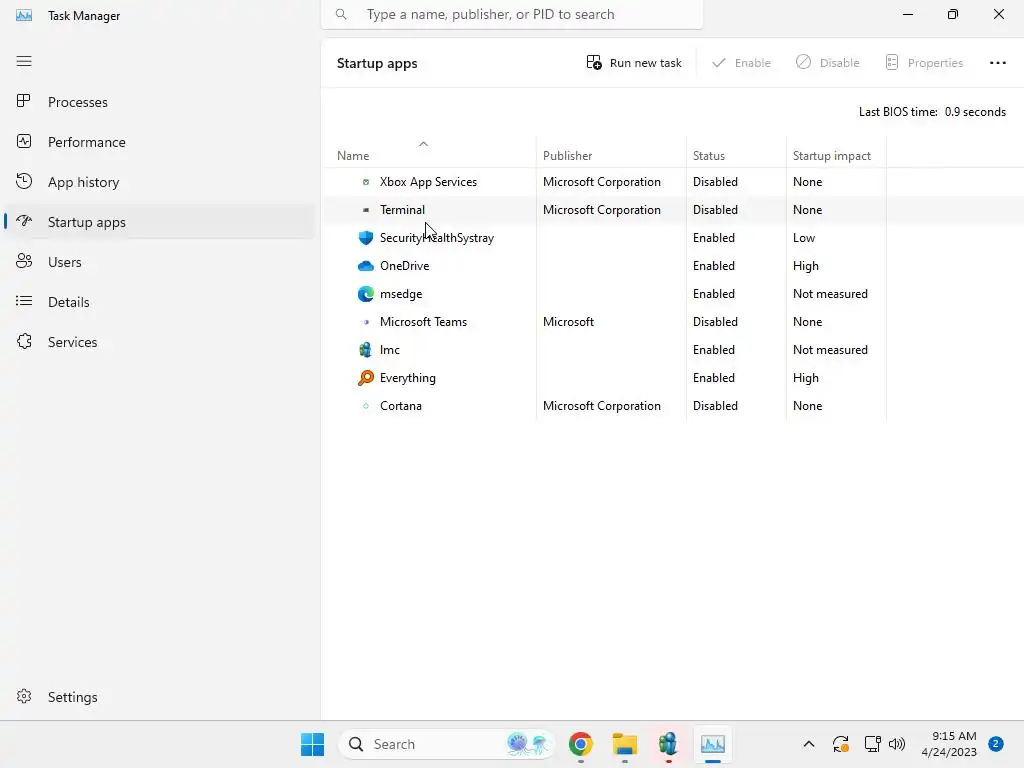1024x768 pixels.
Task: Select the Terminal startup row
Action: 673,210
